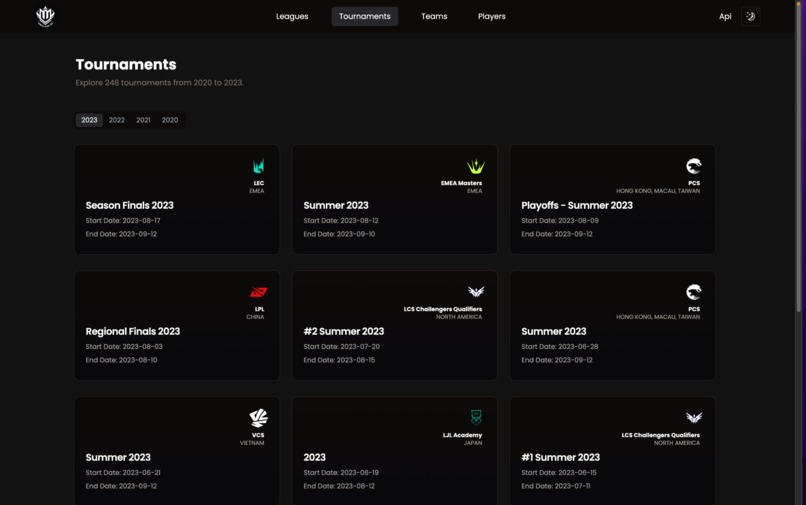This screenshot has width=806, height=505.
Task: Click the LEC league logo icon
Action: [x=259, y=166]
